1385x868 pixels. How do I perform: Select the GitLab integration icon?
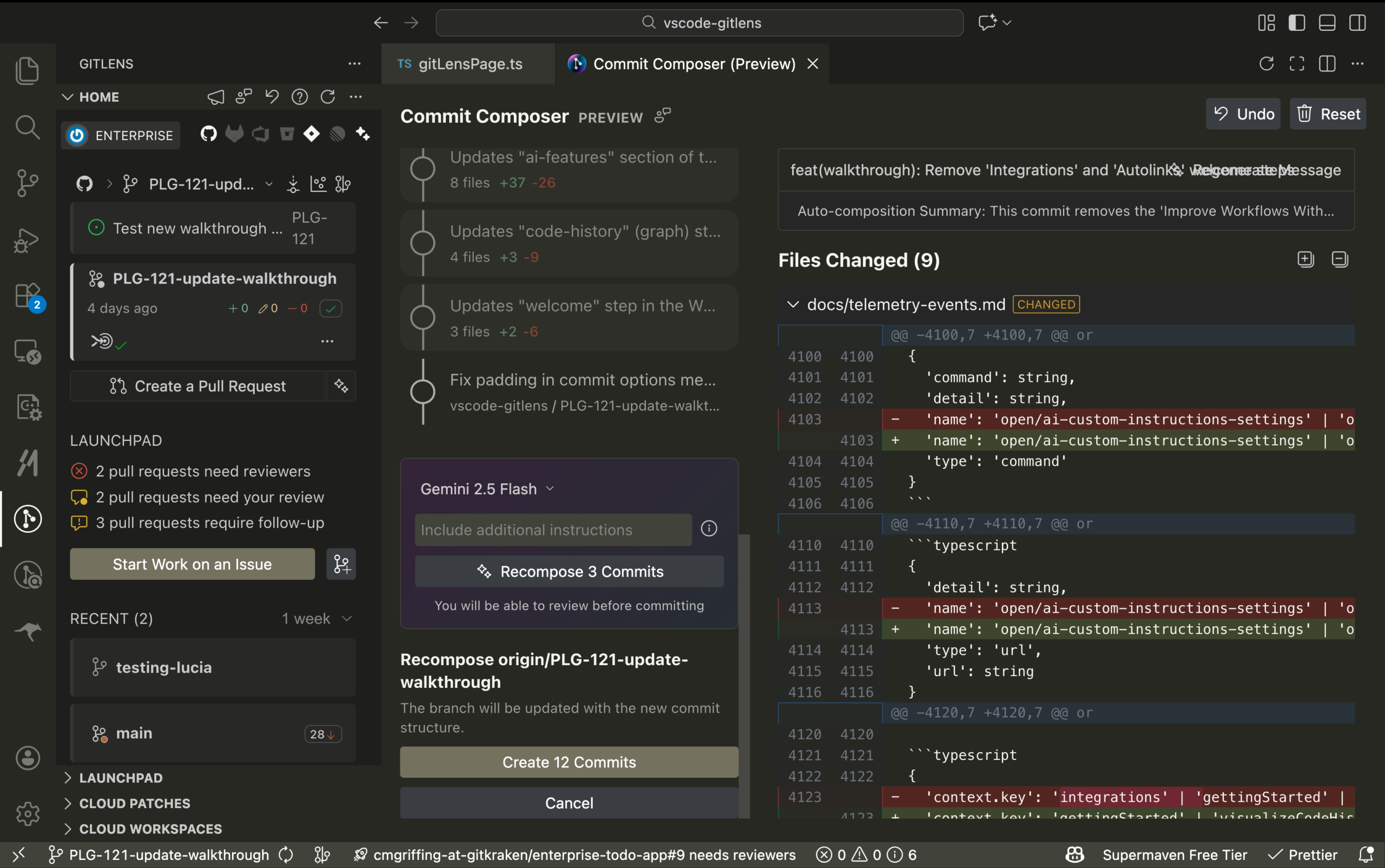[x=235, y=134]
